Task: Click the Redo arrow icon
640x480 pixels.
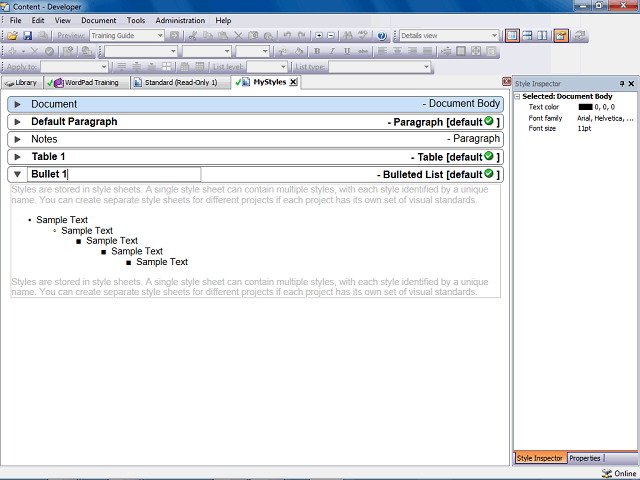Action: click(x=302, y=36)
